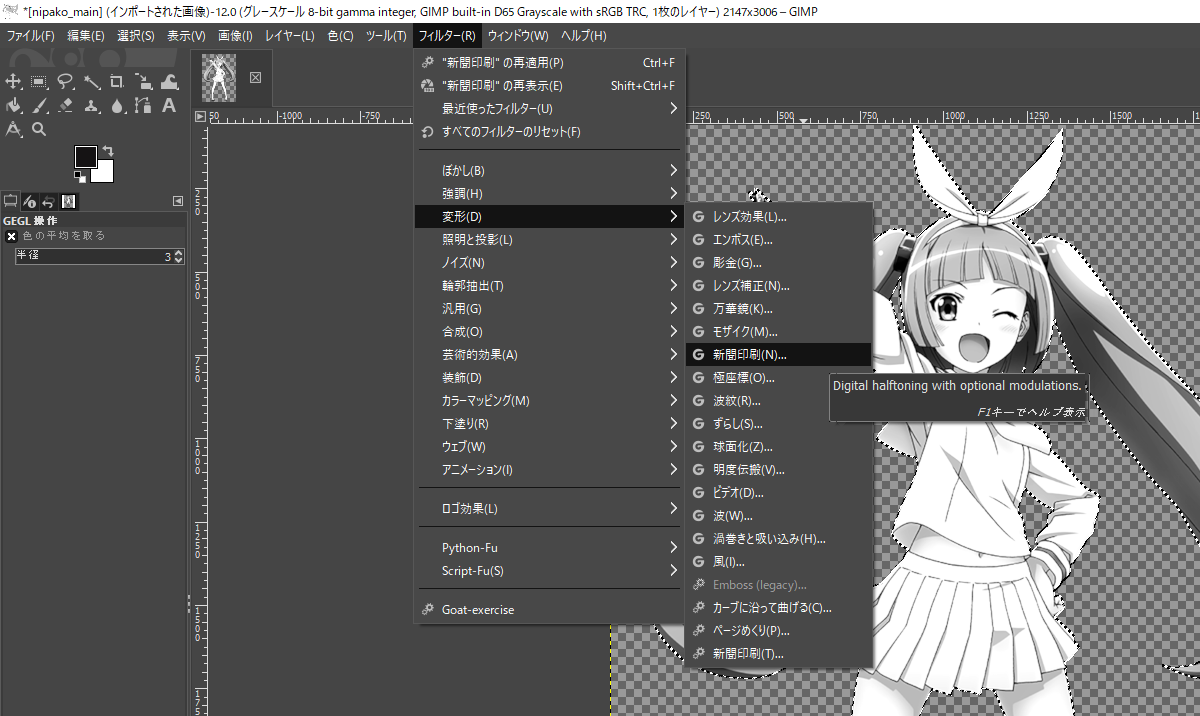The width and height of the screenshot is (1200, 716).
Task: Click the background color white swatch
Action: (104, 173)
